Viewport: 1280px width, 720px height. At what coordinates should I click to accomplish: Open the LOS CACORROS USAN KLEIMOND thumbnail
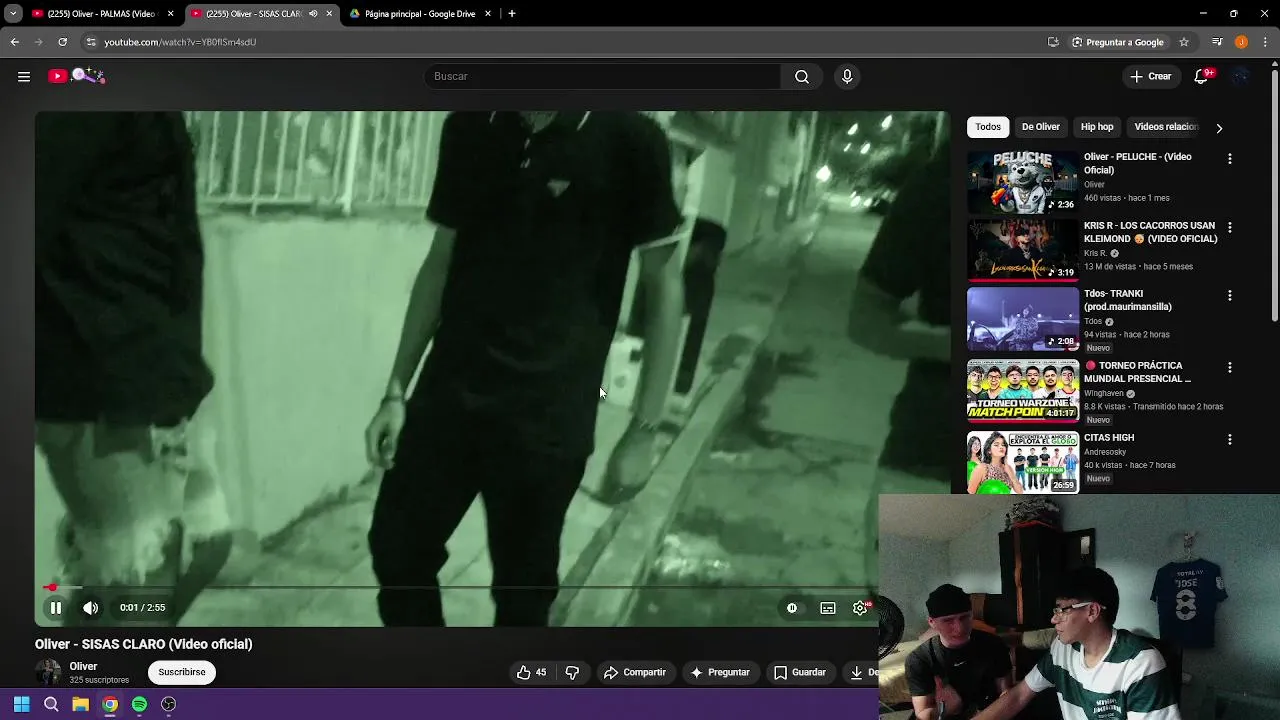point(1023,251)
